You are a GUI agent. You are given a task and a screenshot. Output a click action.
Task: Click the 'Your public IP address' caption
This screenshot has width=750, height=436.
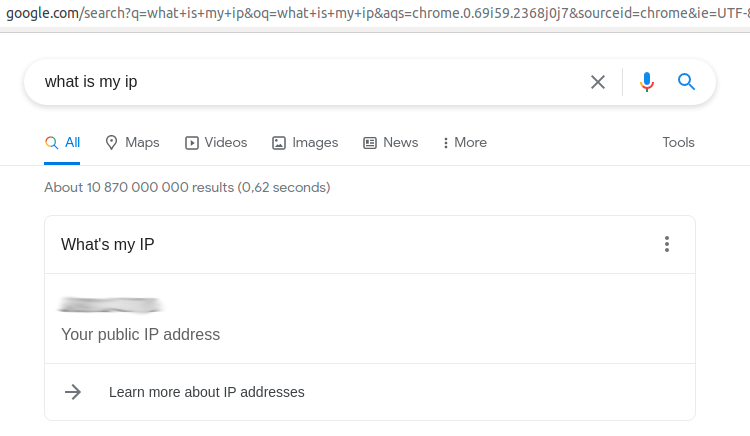point(140,334)
